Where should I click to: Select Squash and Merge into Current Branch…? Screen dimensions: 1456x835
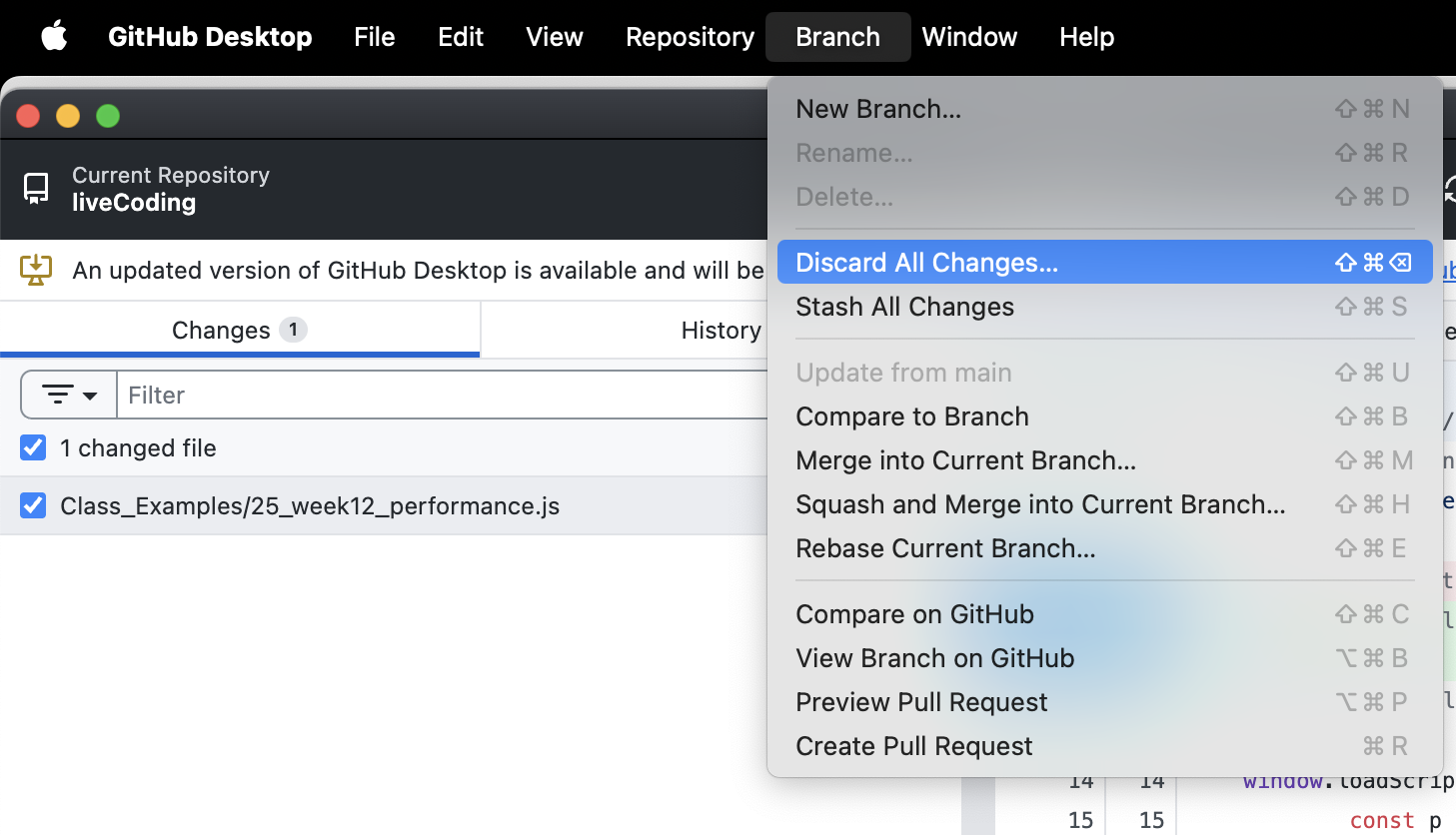tap(1104, 504)
